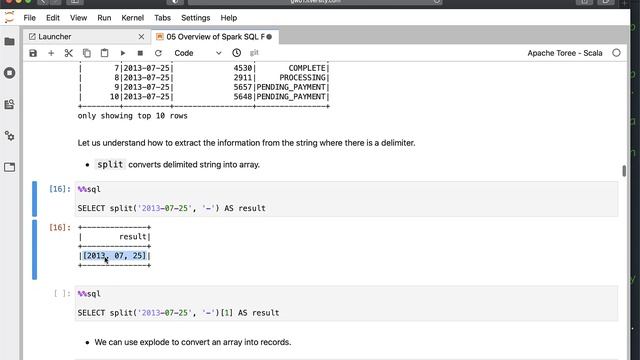640x360 pixels.
Task: Open the Running Terminals and Kernels sidebar icon
Action: pyautogui.click(x=9, y=73)
